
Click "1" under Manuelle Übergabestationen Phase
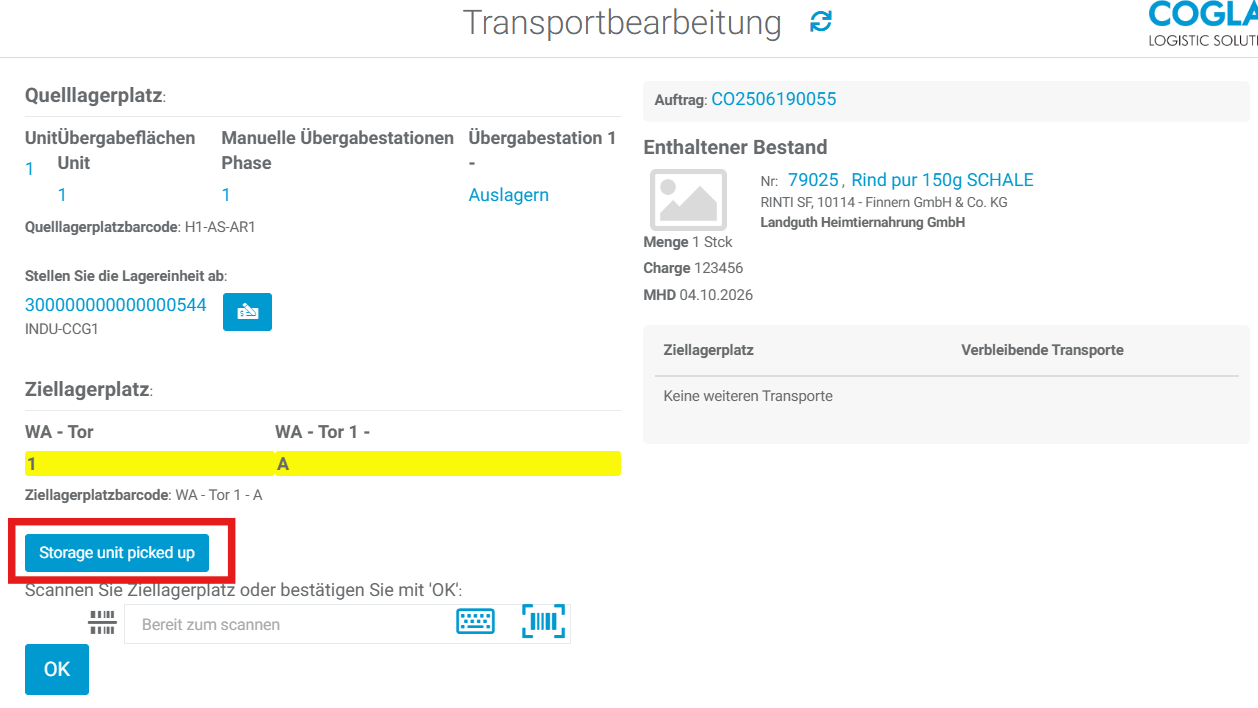click(226, 195)
